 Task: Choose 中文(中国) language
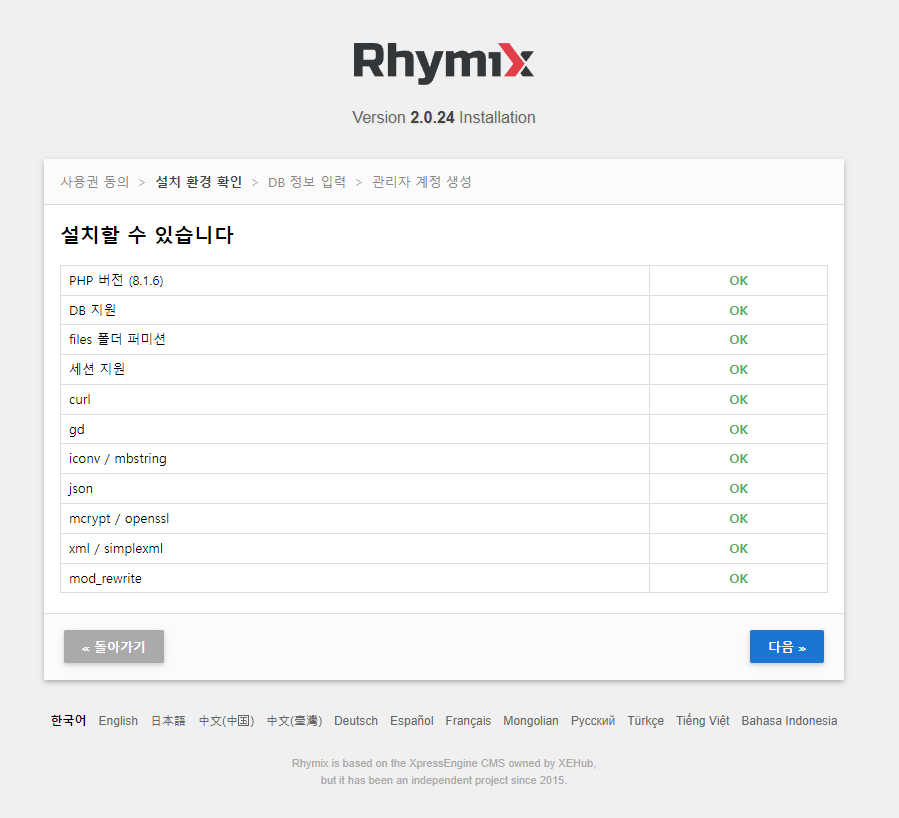click(x=226, y=721)
